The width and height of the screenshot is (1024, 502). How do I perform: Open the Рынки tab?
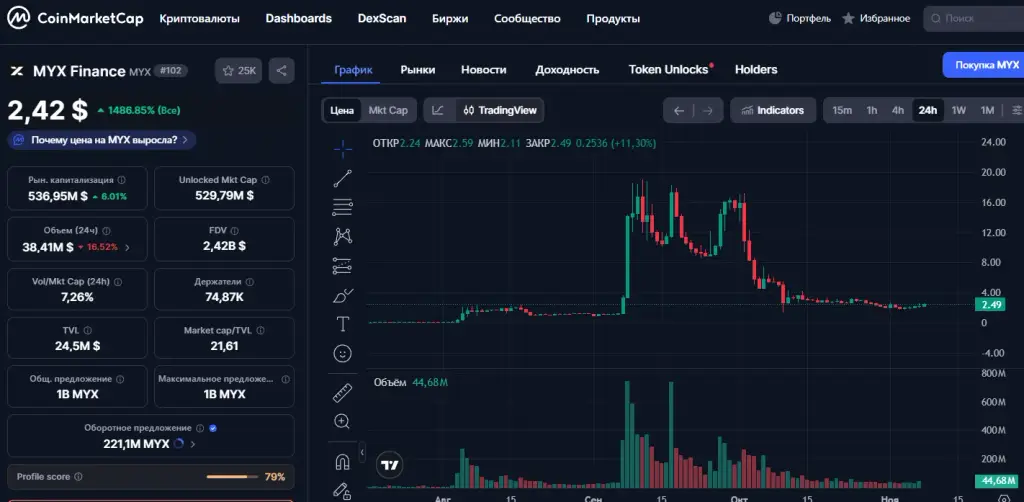click(x=418, y=70)
